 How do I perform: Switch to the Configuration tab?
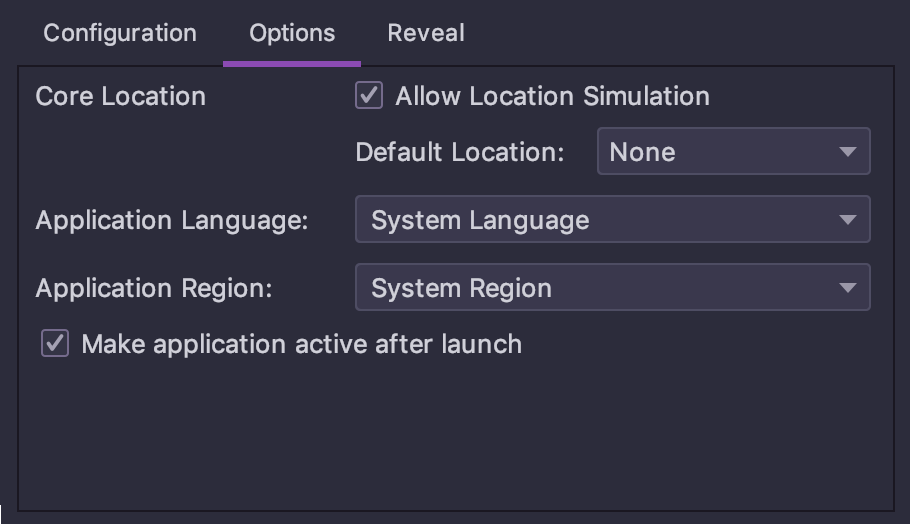pos(120,33)
